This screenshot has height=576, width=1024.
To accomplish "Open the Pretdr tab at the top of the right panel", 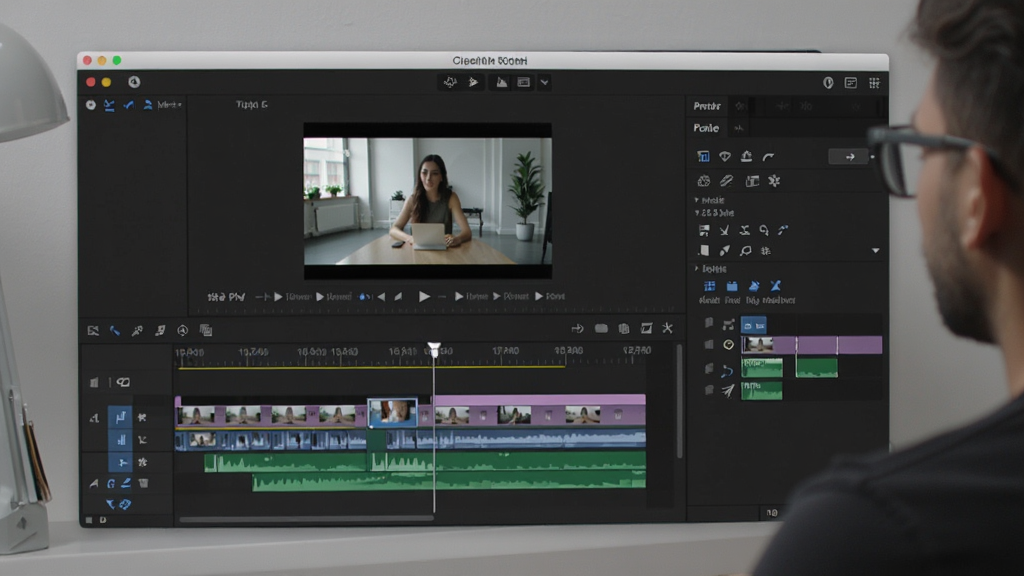I will point(707,106).
